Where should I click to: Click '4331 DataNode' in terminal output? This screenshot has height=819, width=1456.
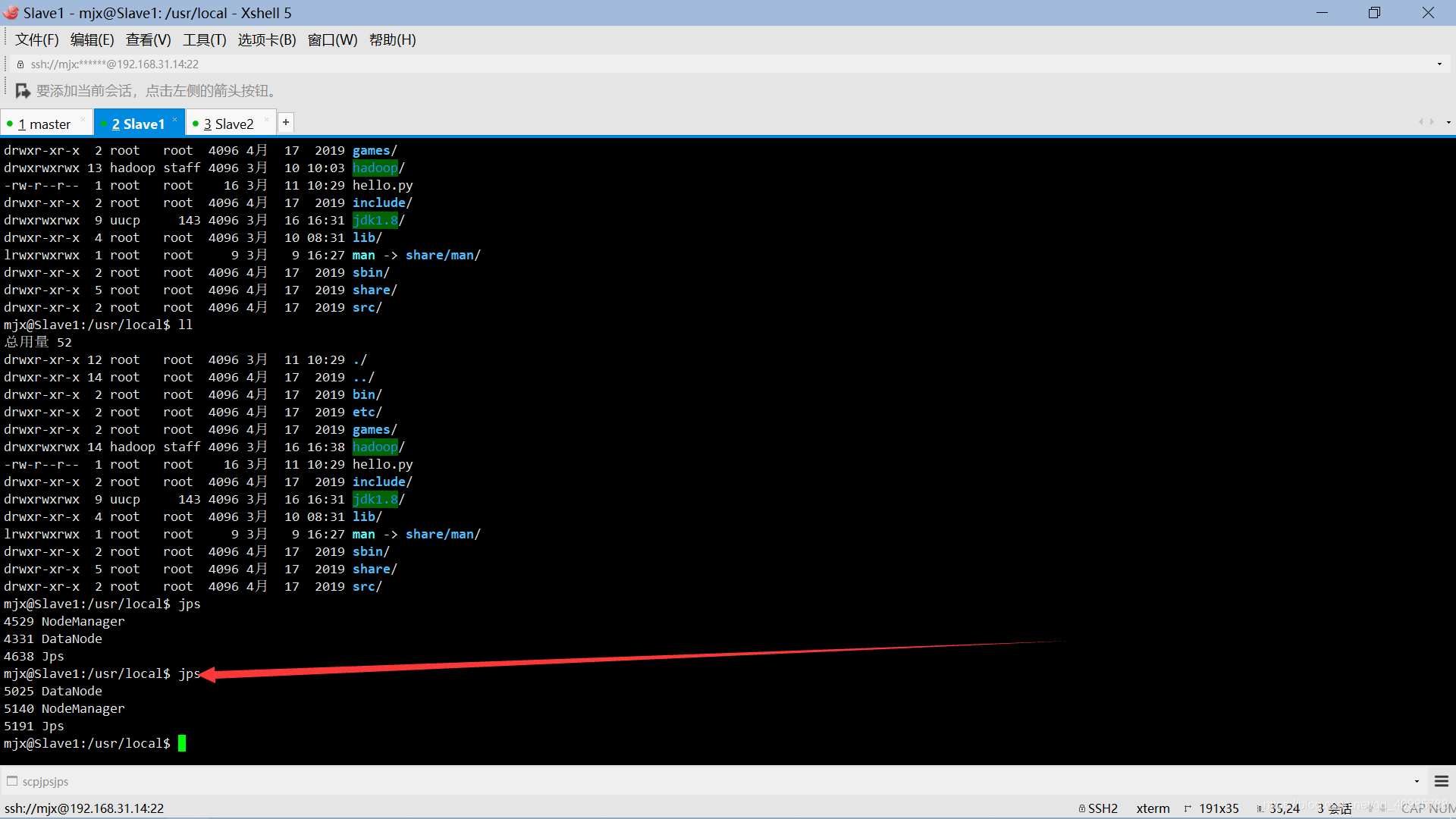click(52, 639)
